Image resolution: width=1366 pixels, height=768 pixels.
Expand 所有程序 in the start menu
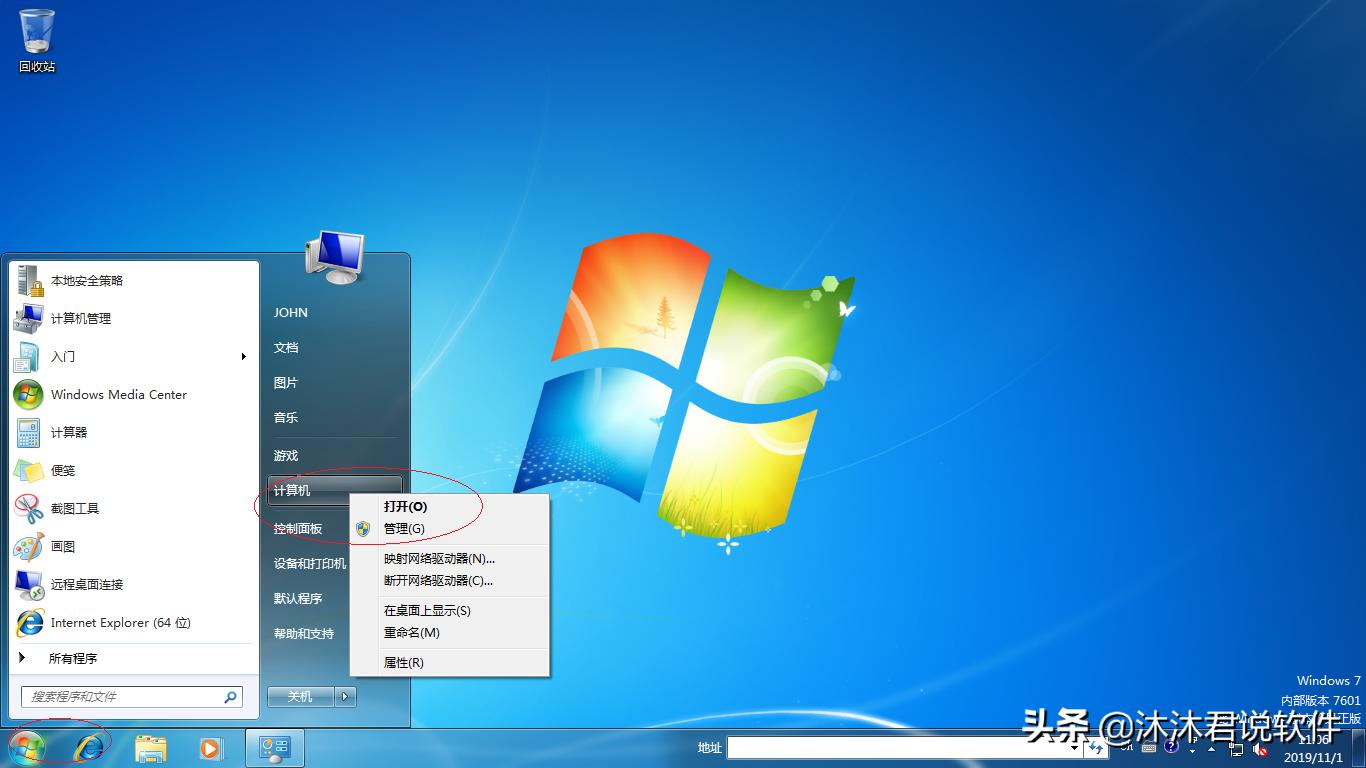pyautogui.click(x=75, y=658)
